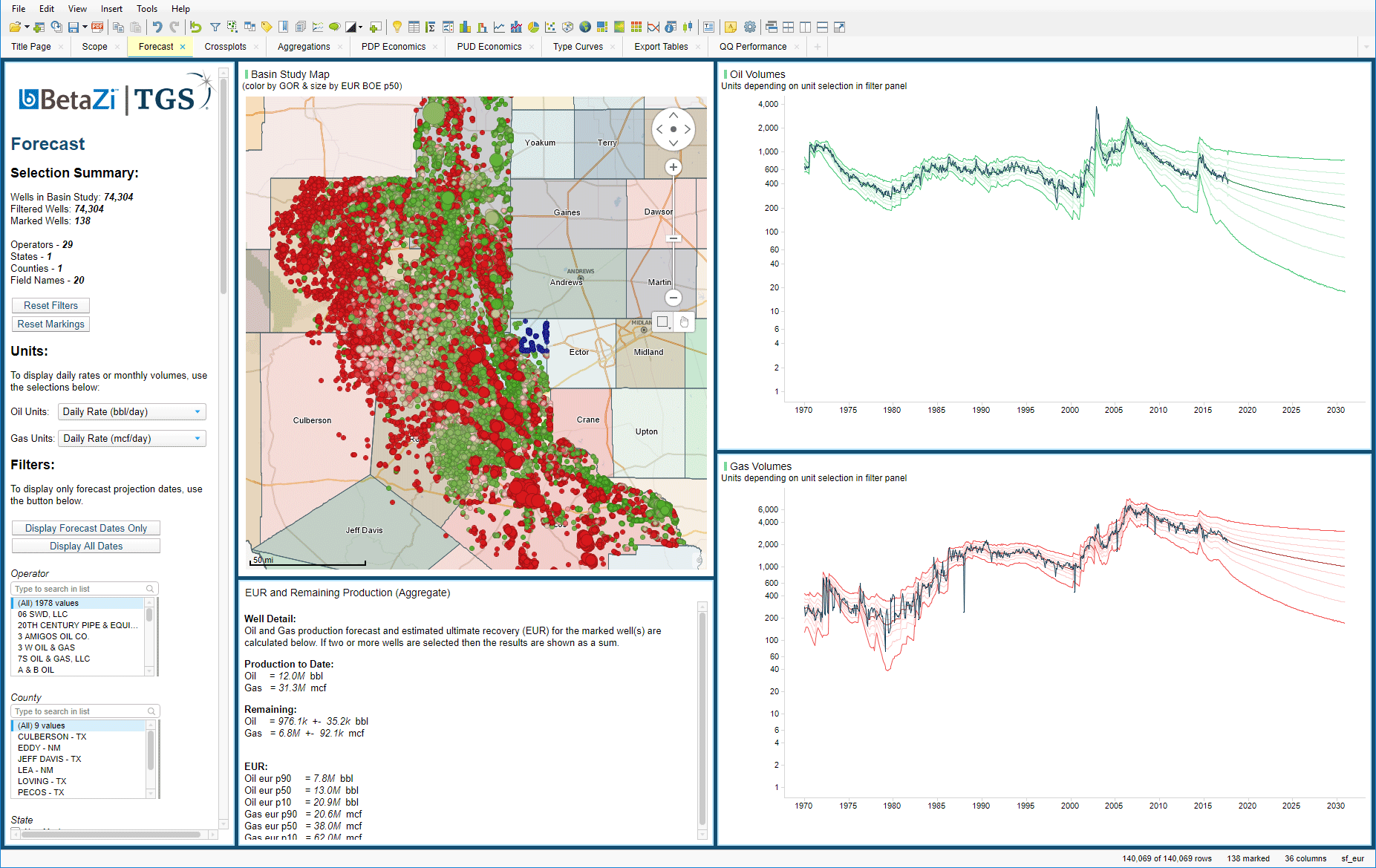Select the rectangle marking tool on map
This screenshot has height=868, width=1376.
[x=662, y=322]
